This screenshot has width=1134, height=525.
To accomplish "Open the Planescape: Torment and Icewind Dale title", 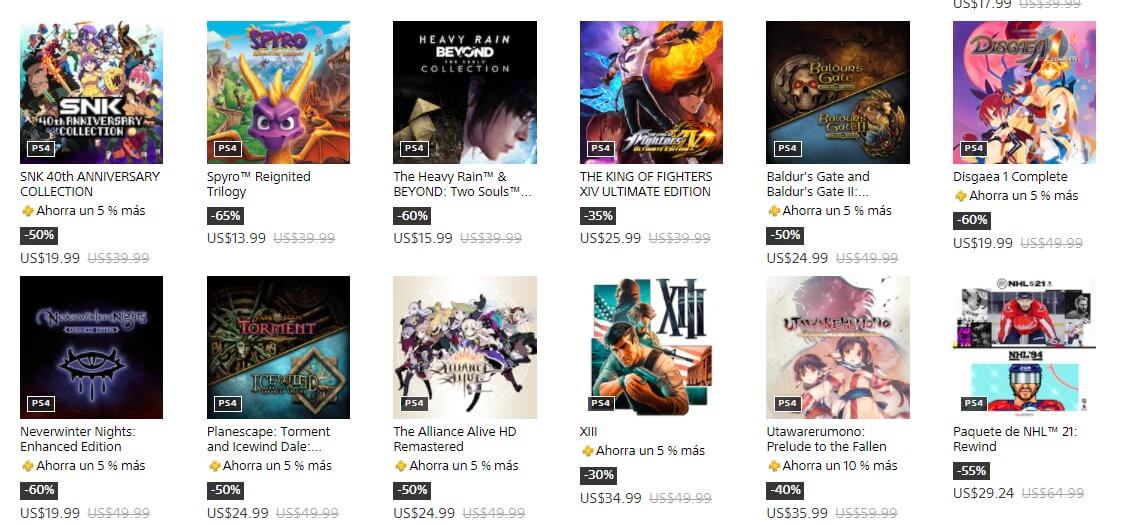I will point(268,439).
